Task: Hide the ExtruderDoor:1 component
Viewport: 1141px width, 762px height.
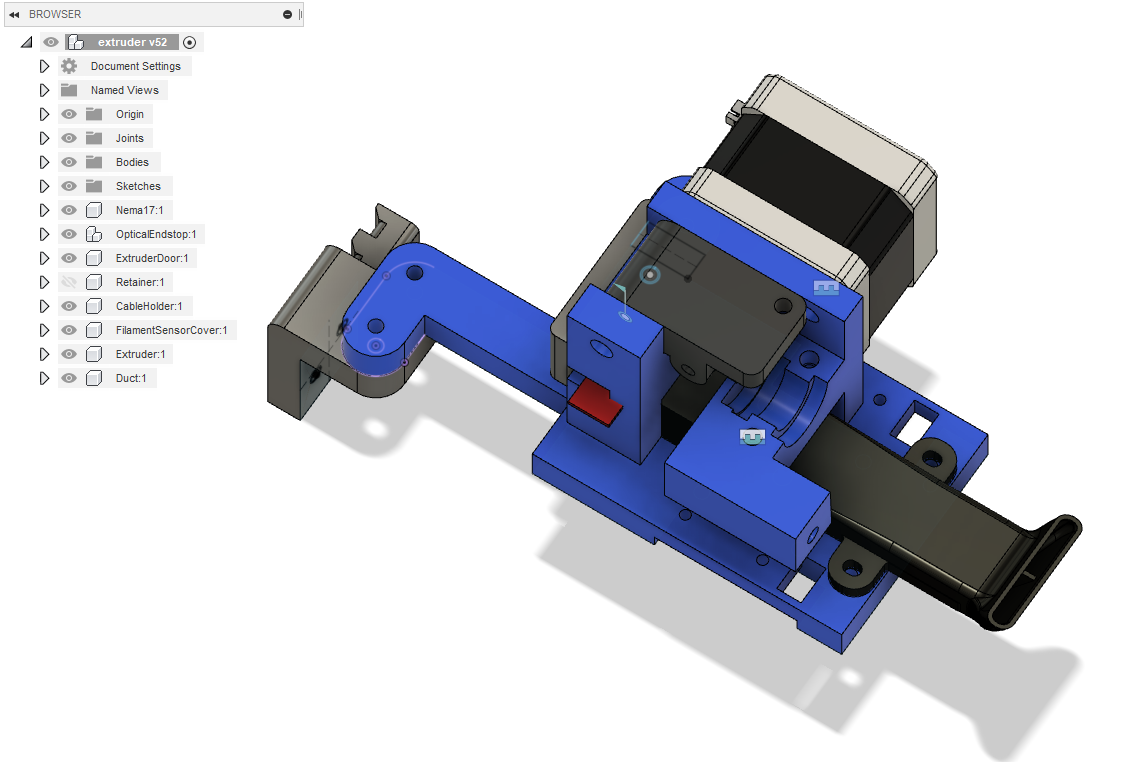Action: (x=69, y=258)
